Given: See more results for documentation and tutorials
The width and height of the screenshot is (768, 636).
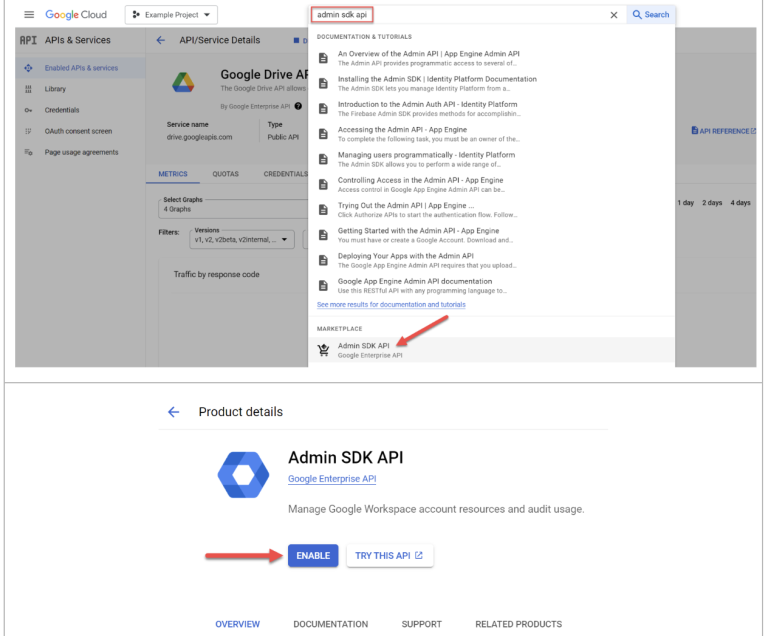Looking at the screenshot, I should 391,304.
